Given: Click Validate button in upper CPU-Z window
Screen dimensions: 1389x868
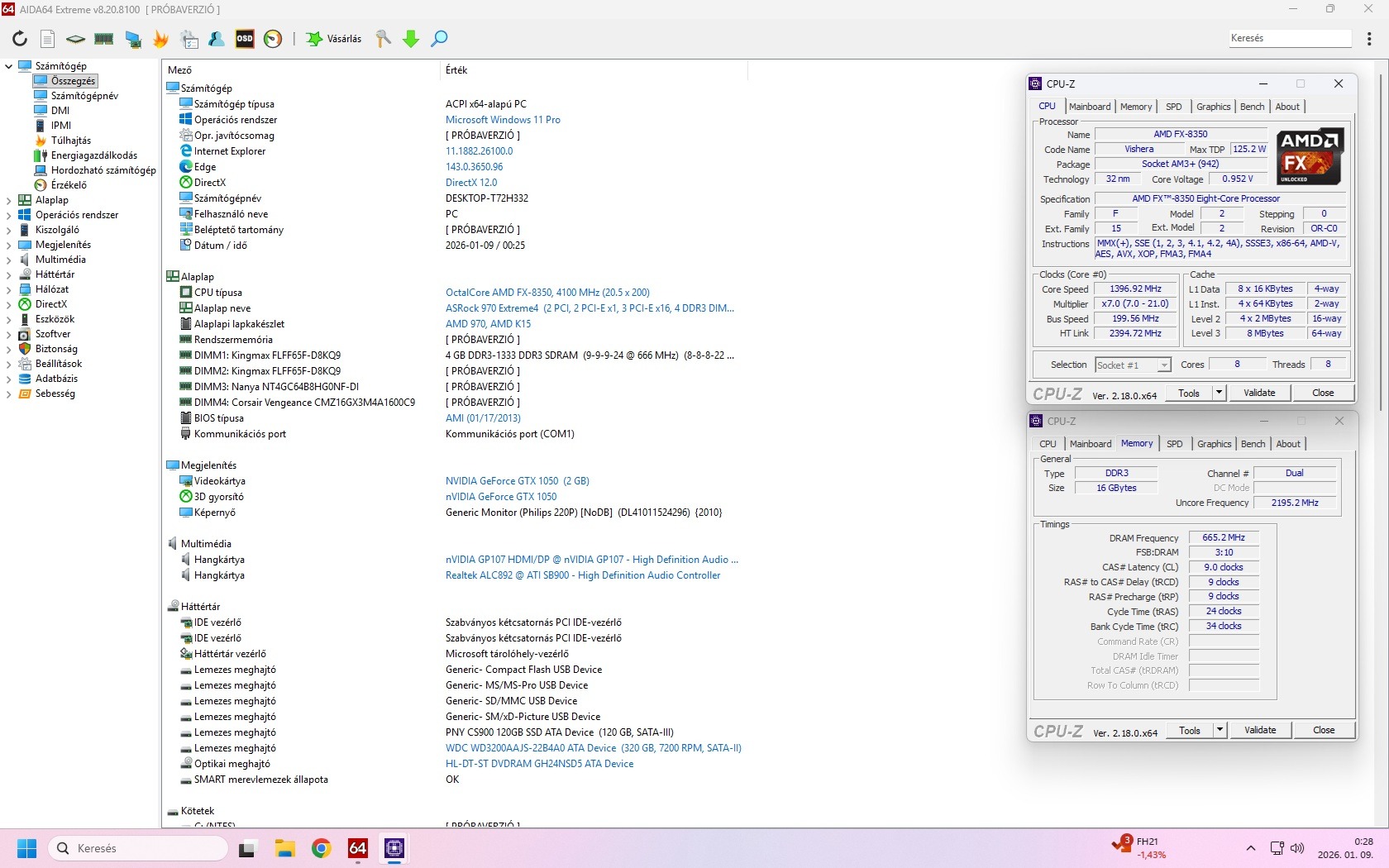Looking at the screenshot, I should pos(1259,393).
